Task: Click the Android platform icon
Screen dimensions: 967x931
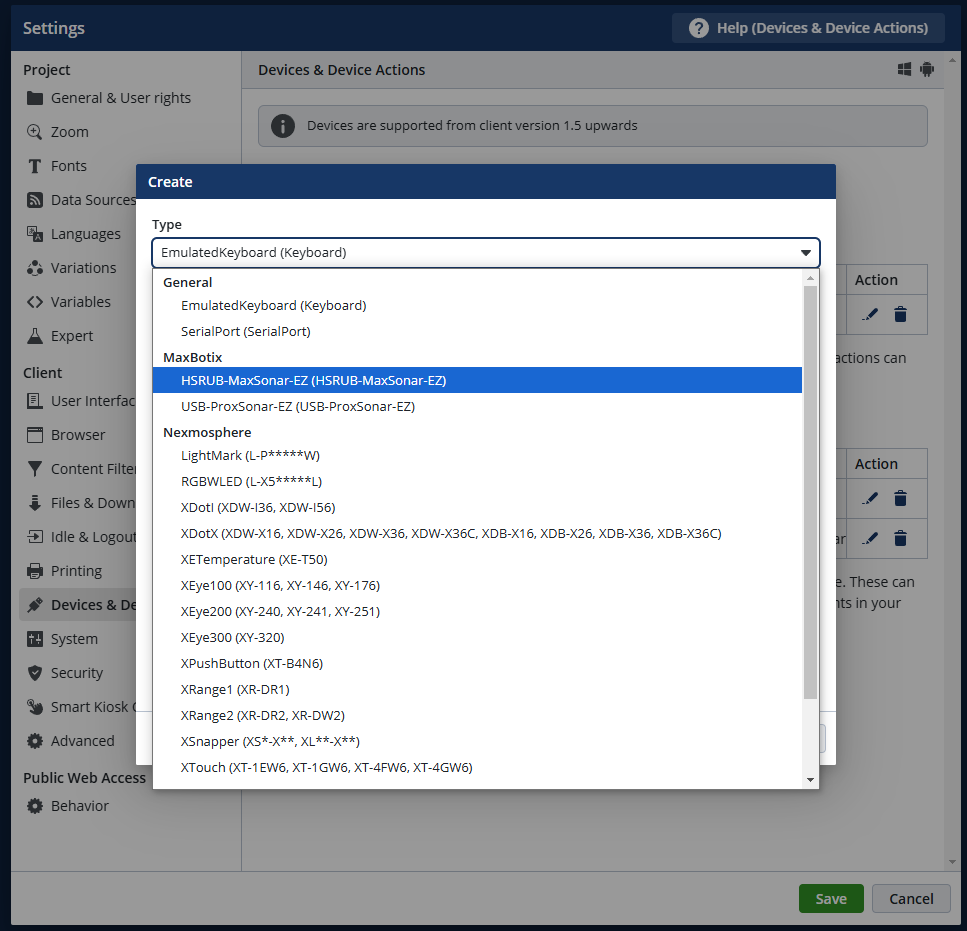Action: pos(927,70)
